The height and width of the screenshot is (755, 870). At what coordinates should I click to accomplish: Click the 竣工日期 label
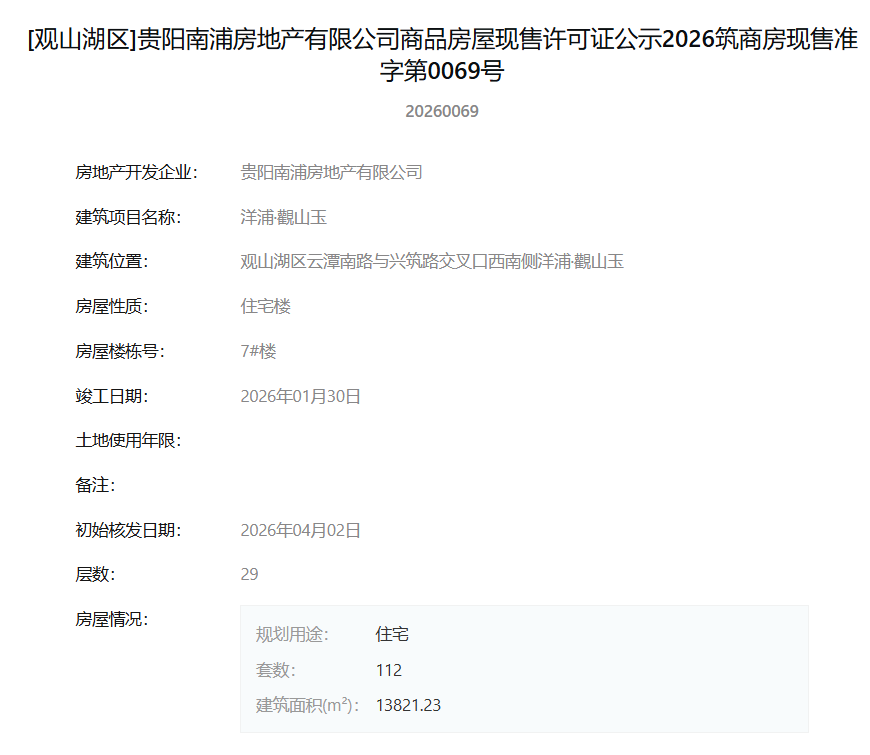tap(111, 396)
